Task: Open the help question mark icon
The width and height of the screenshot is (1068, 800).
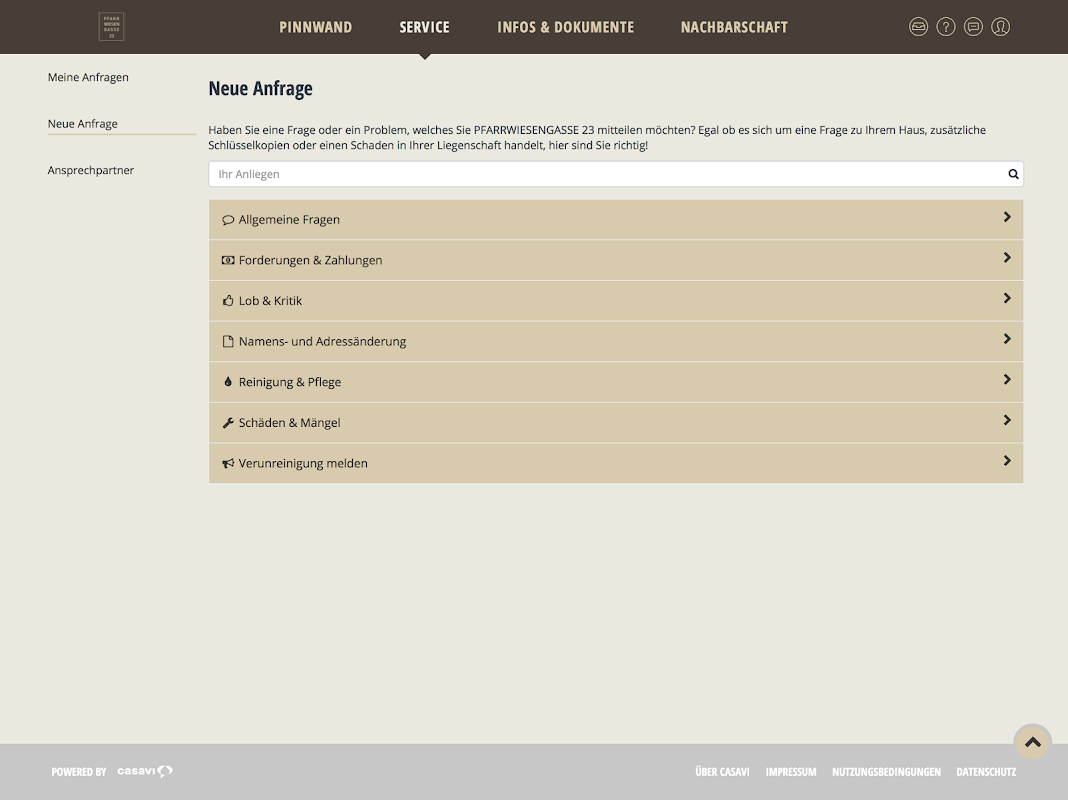Action: coord(945,27)
